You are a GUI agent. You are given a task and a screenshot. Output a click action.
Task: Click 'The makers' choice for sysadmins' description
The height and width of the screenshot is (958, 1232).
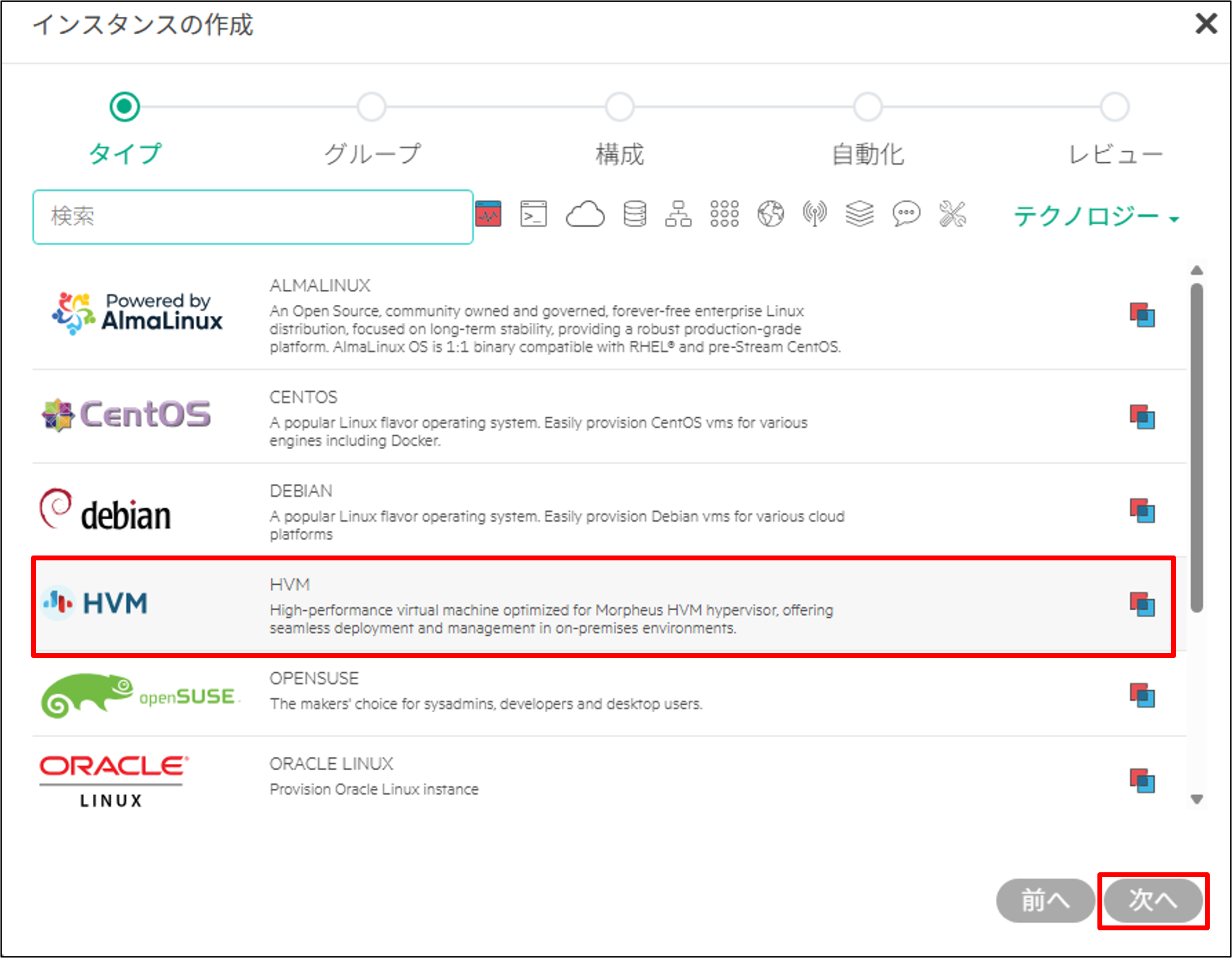486,704
